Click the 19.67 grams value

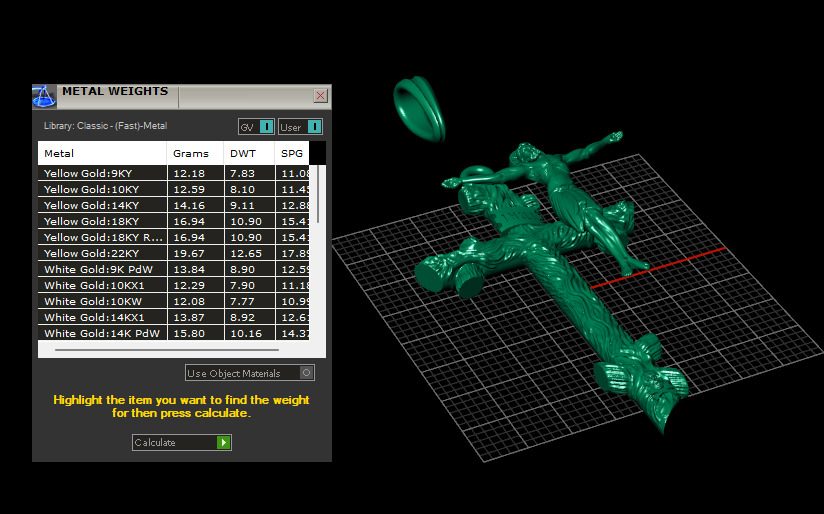click(189, 253)
